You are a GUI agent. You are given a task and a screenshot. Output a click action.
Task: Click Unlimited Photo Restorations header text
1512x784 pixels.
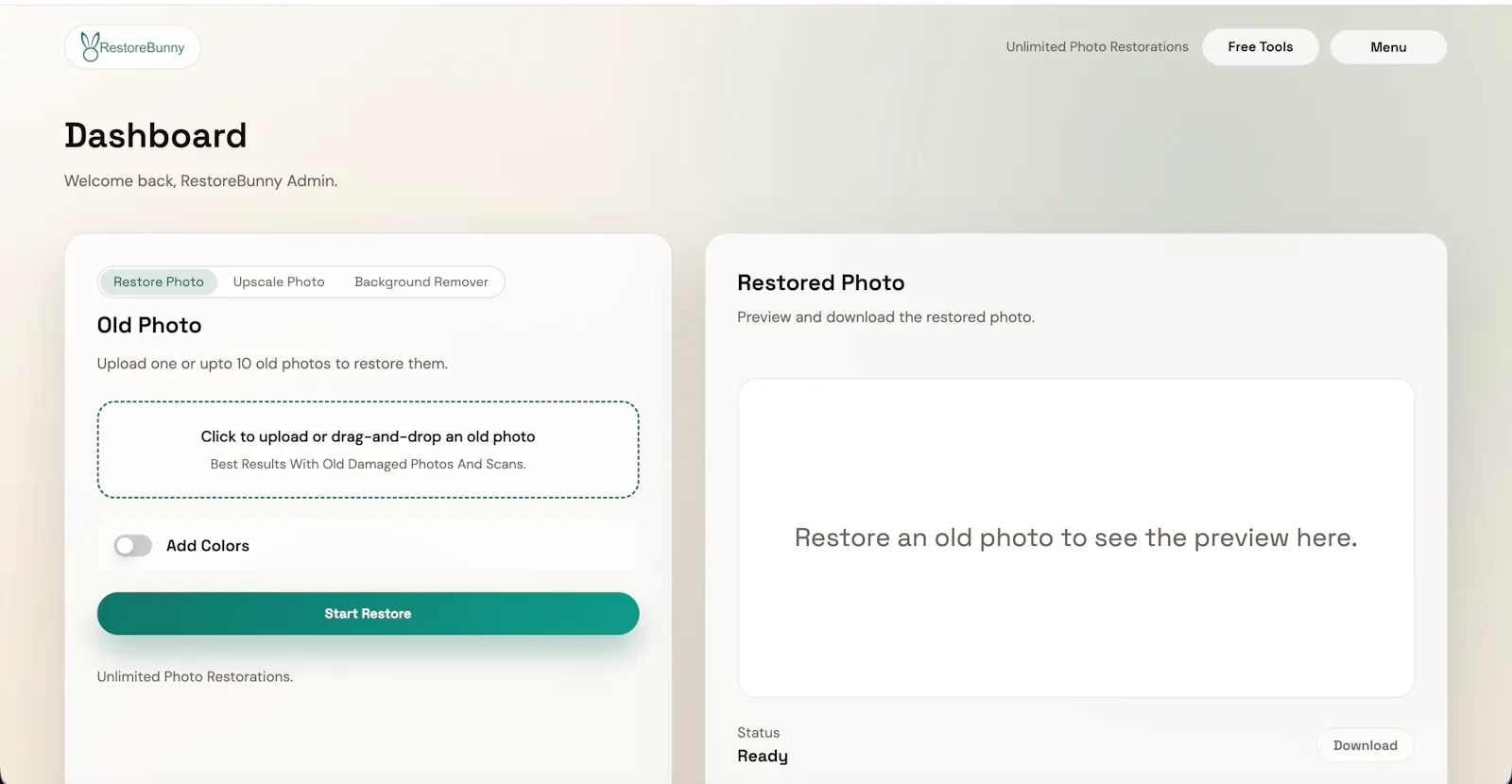click(x=1097, y=47)
